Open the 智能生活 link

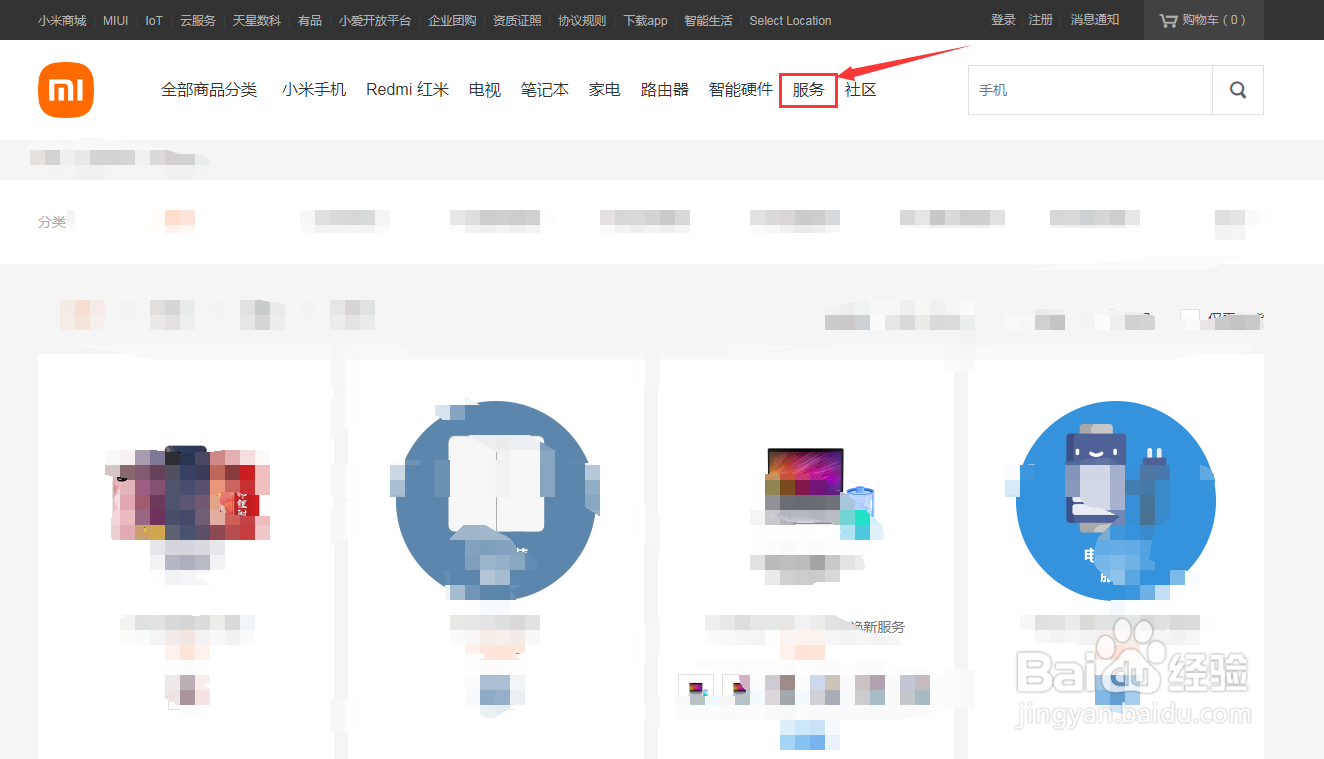tap(708, 20)
